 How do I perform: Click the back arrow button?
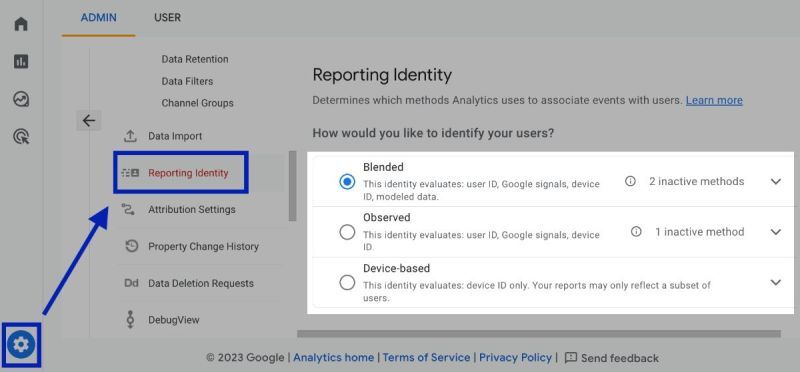coord(89,121)
